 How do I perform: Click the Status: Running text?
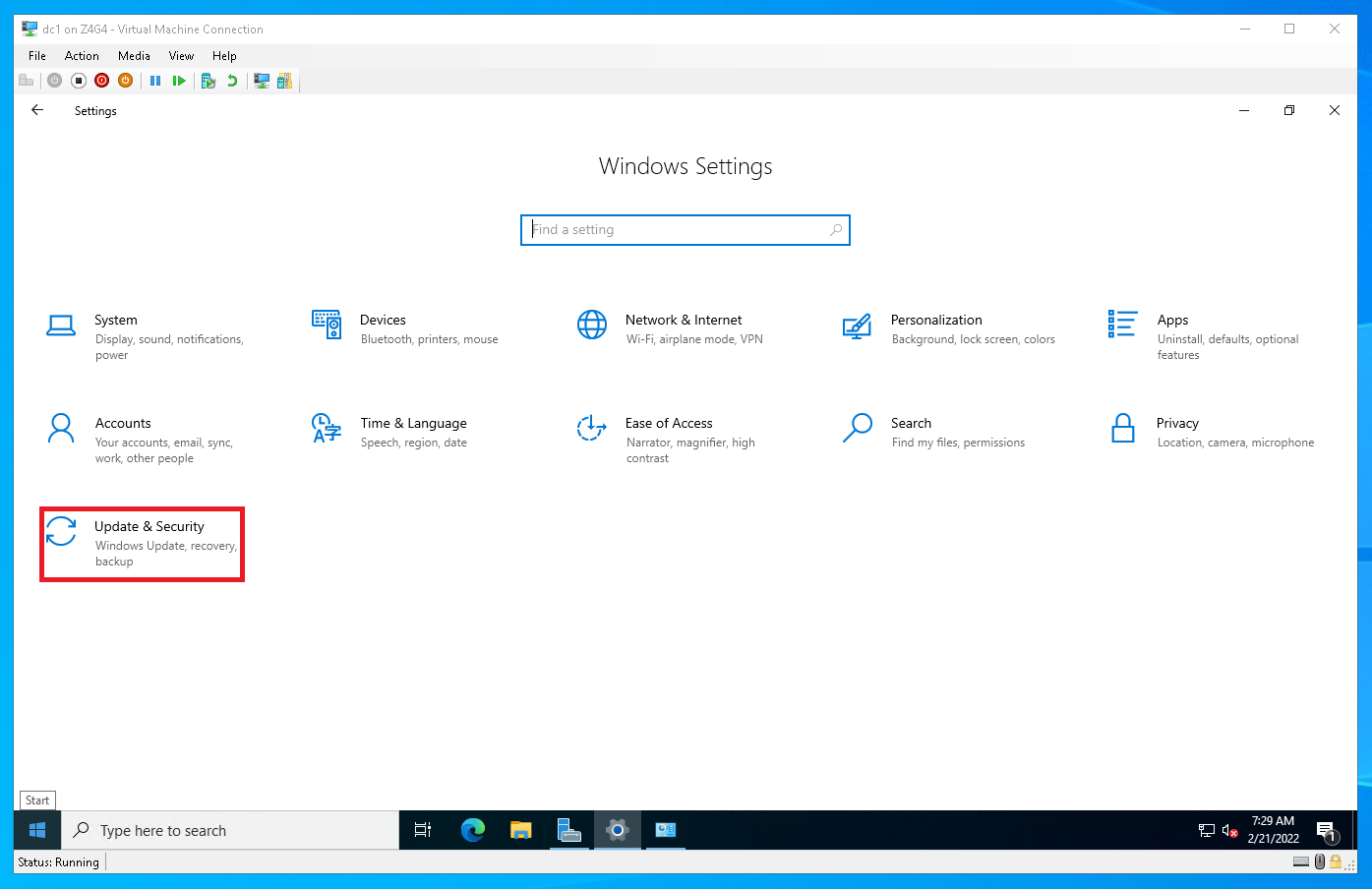59,862
